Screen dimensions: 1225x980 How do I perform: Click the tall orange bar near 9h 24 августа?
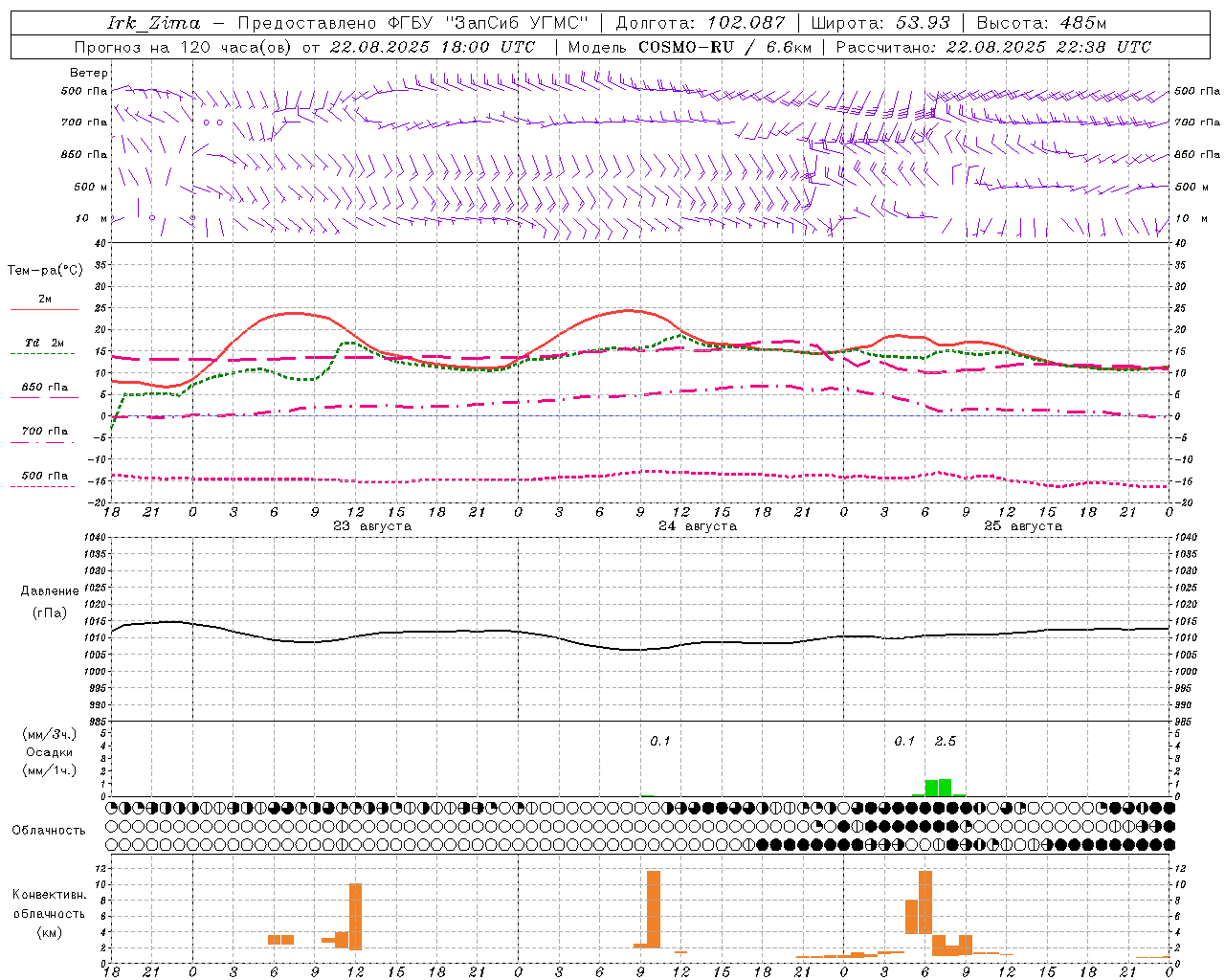(654, 909)
